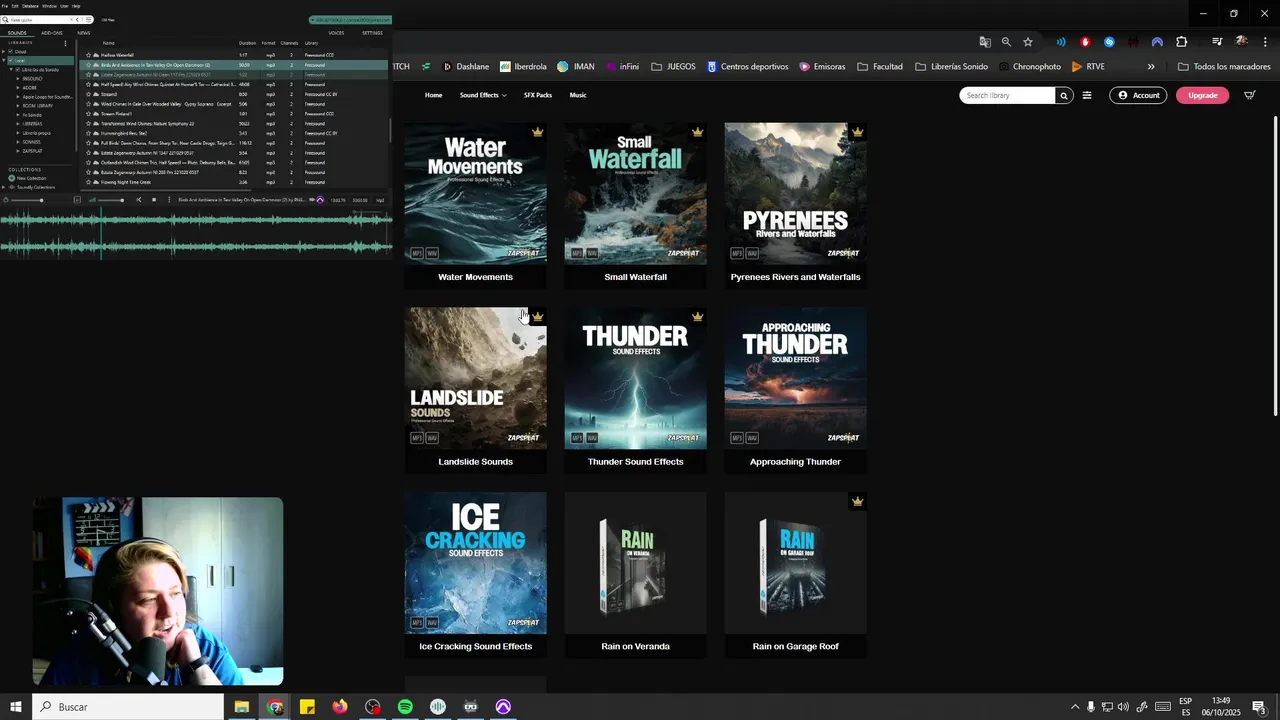Screen dimensions: 1280x720
Task: Click the blue sound waves extension icon
Action: click(x=1061, y=42)
